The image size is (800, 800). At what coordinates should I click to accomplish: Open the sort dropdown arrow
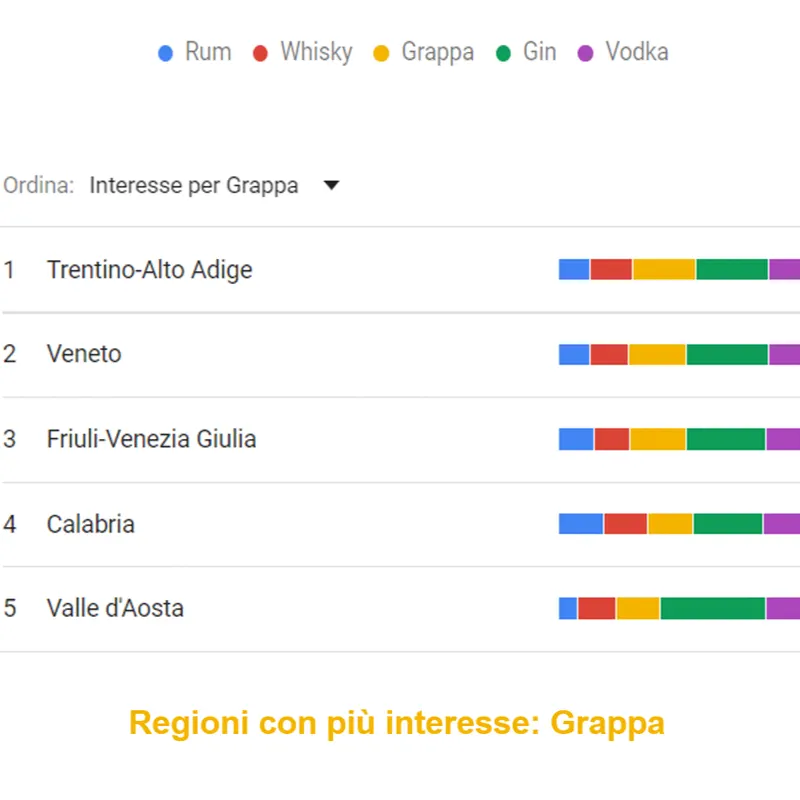tap(332, 185)
